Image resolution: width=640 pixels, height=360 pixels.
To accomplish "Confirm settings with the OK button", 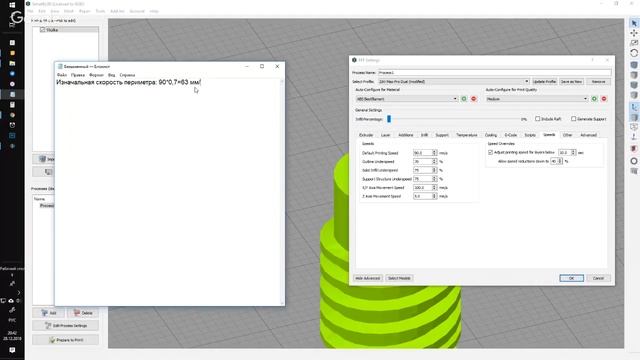I will tap(571, 278).
